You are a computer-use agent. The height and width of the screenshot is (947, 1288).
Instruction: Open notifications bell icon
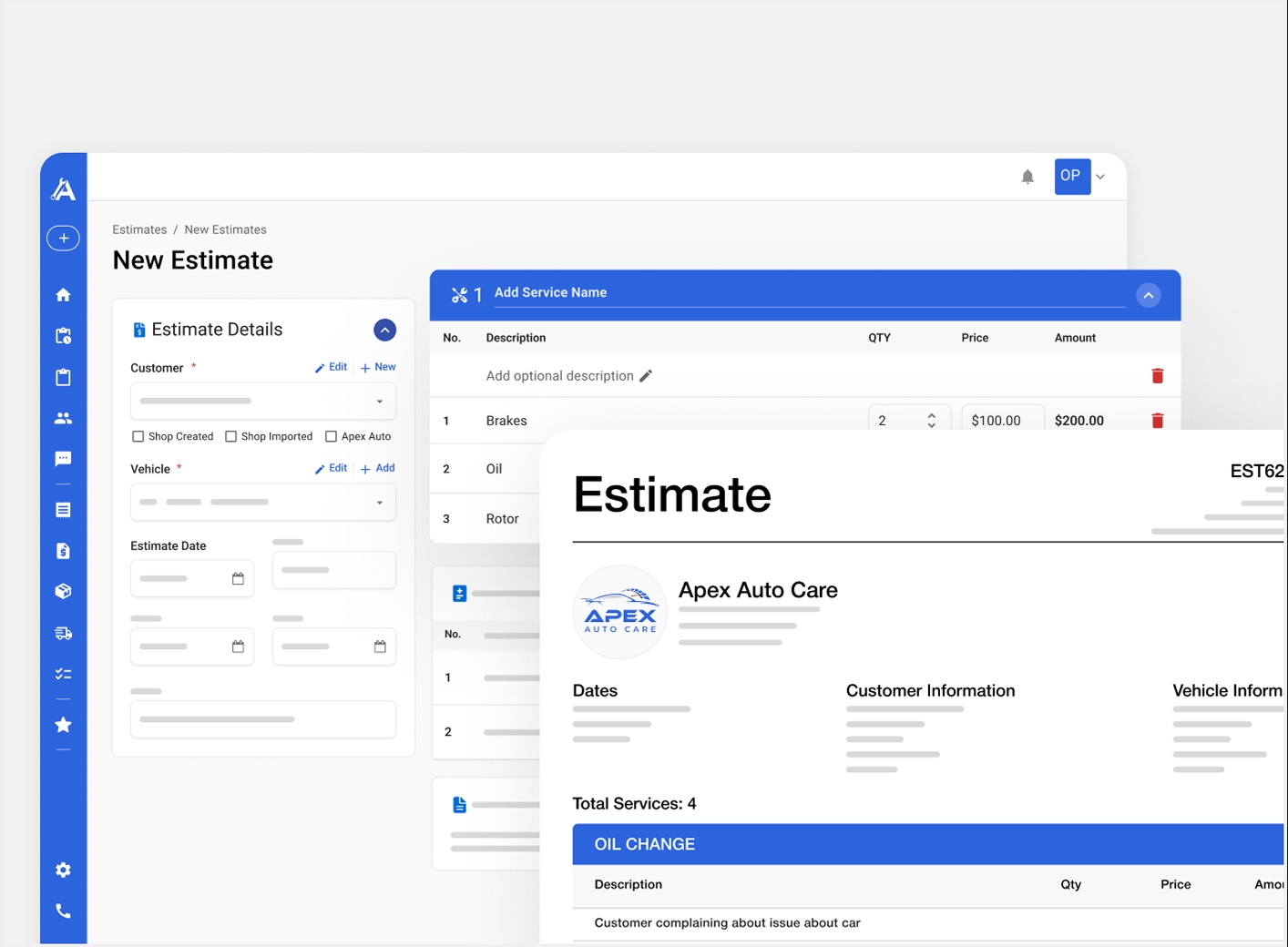[x=1027, y=177]
